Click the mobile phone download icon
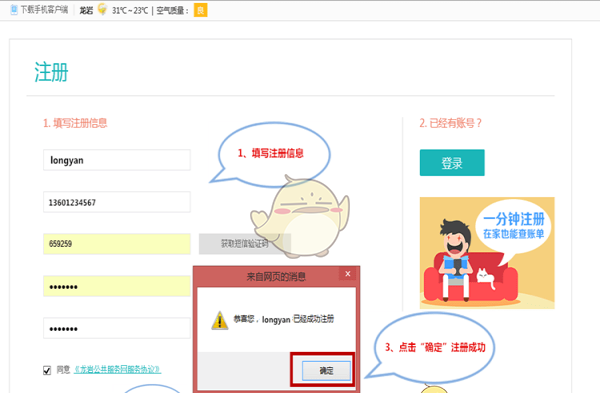 coord(14,10)
